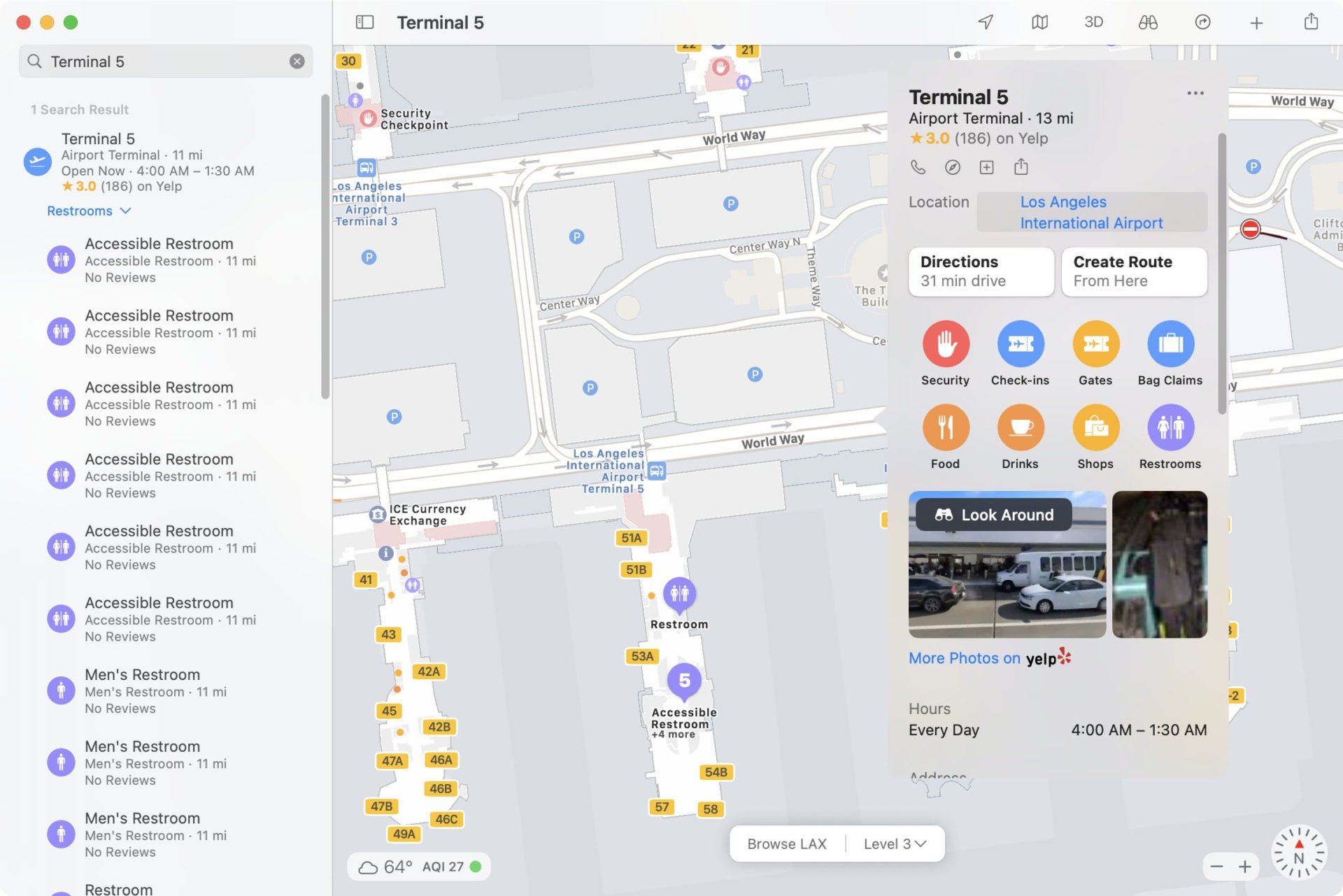Click the ICE Currency Exchange marker
The width and height of the screenshot is (1343, 896).
378,515
